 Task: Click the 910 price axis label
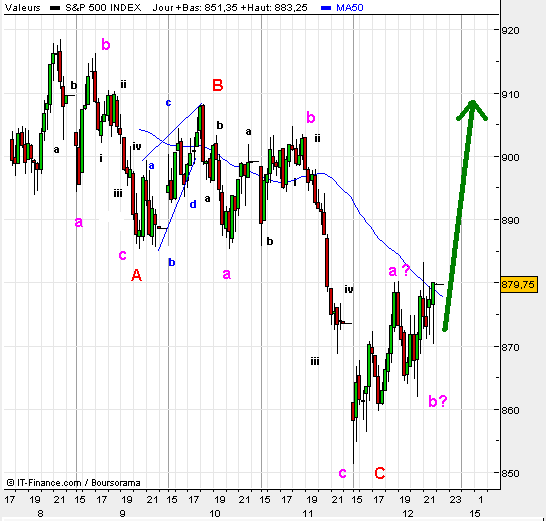pos(510,94)
